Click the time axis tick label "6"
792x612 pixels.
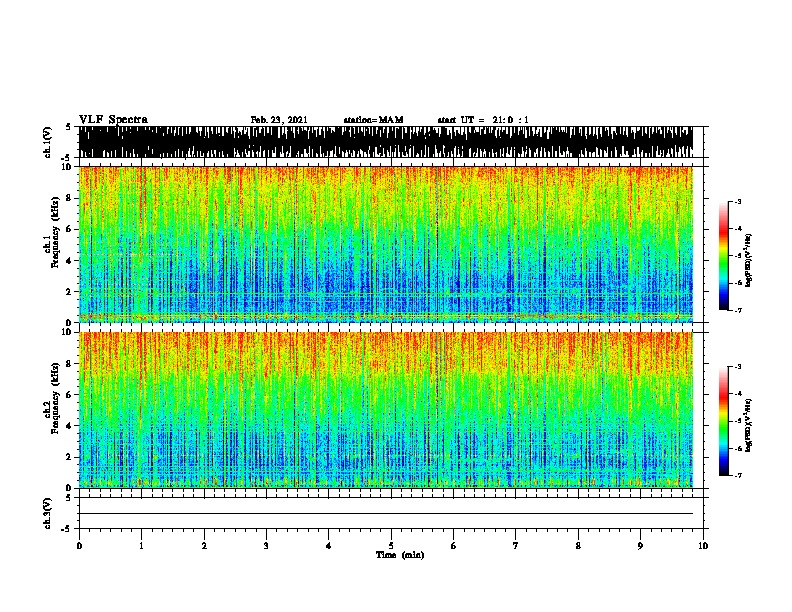(454, 545)
